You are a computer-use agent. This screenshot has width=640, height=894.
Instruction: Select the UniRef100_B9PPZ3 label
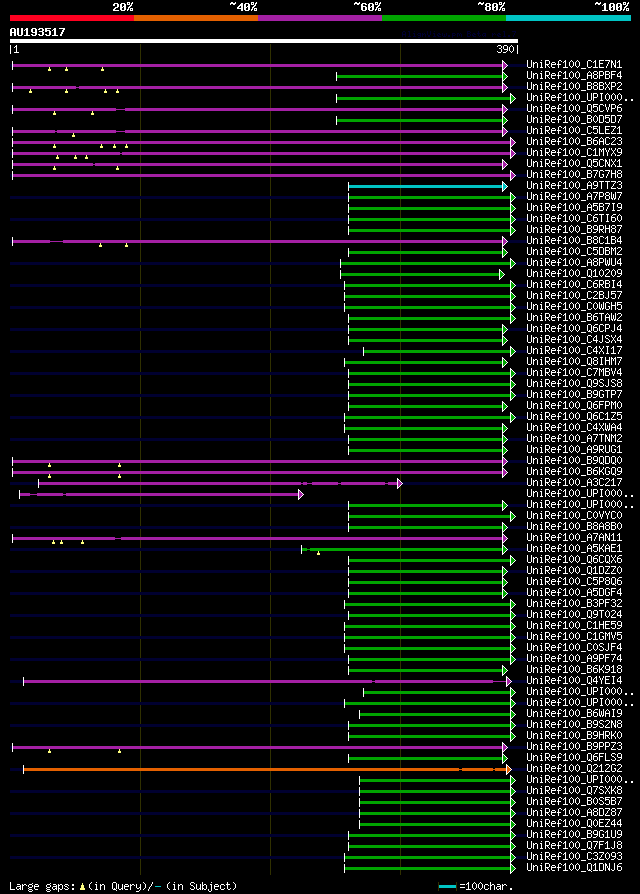coord(574,746)
